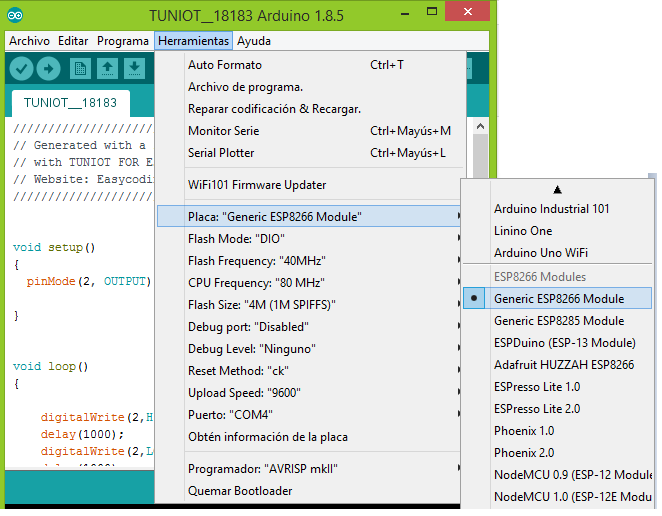Select ESPDuino (ESP-13 Module) board
The height and width of the screenshot is (516, 662).
pyautogui.click(x=557, y=343)
